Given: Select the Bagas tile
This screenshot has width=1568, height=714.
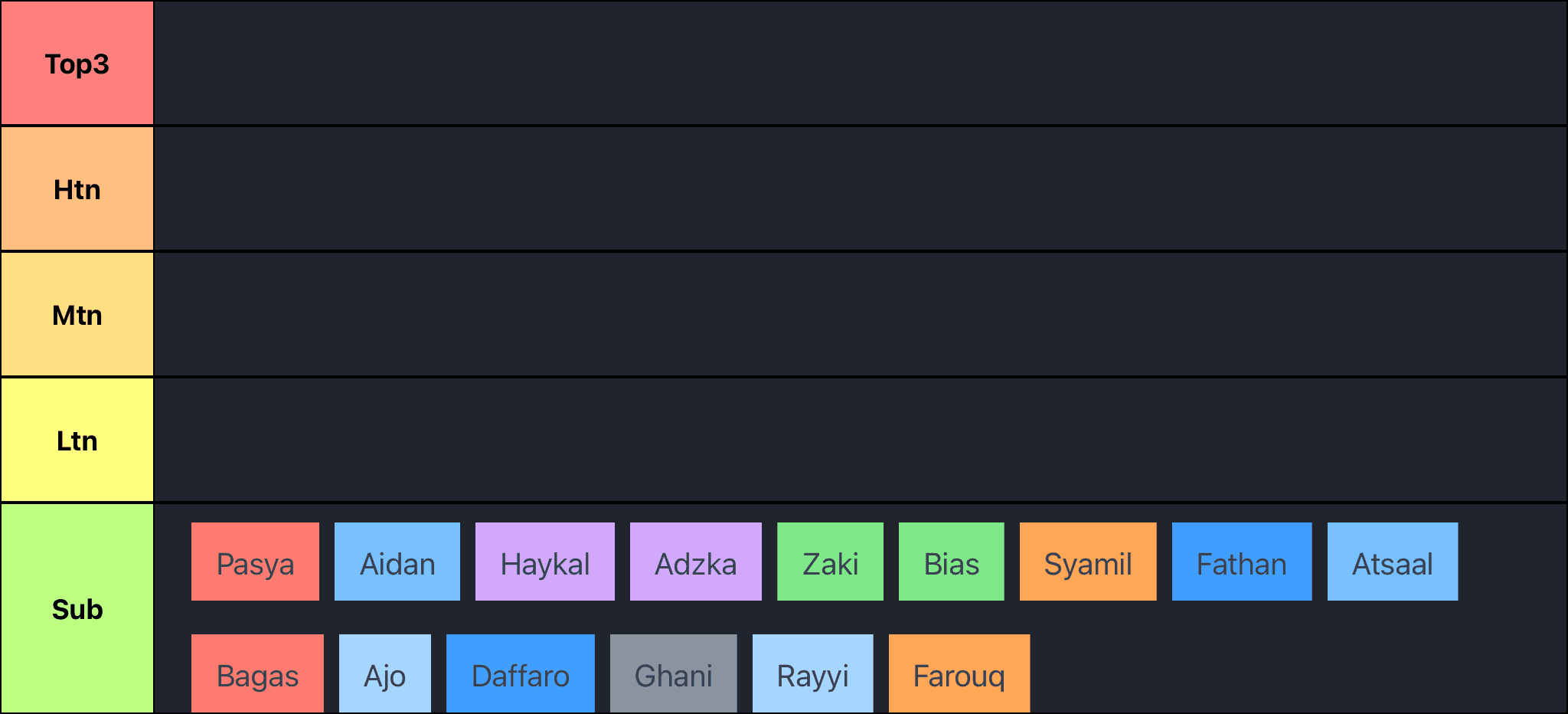Looking at the screenshot, I should click(x=257, y=673).
